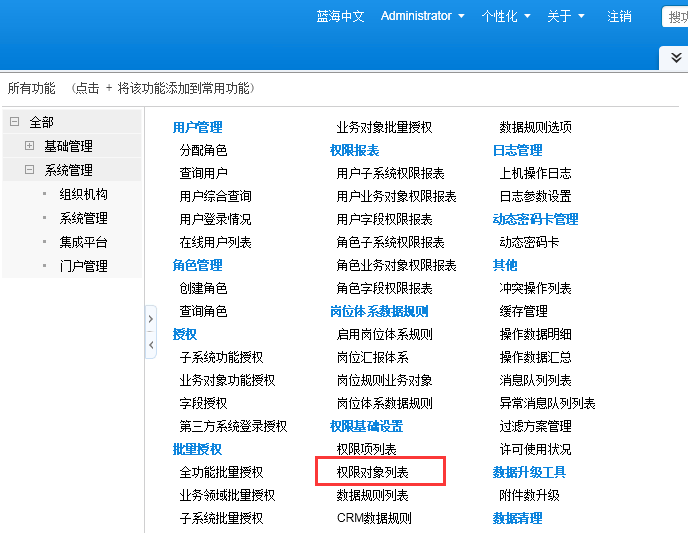The image size is (688, 533).
Task: Open 上机操作日志 function
Action: pos(535,173)
